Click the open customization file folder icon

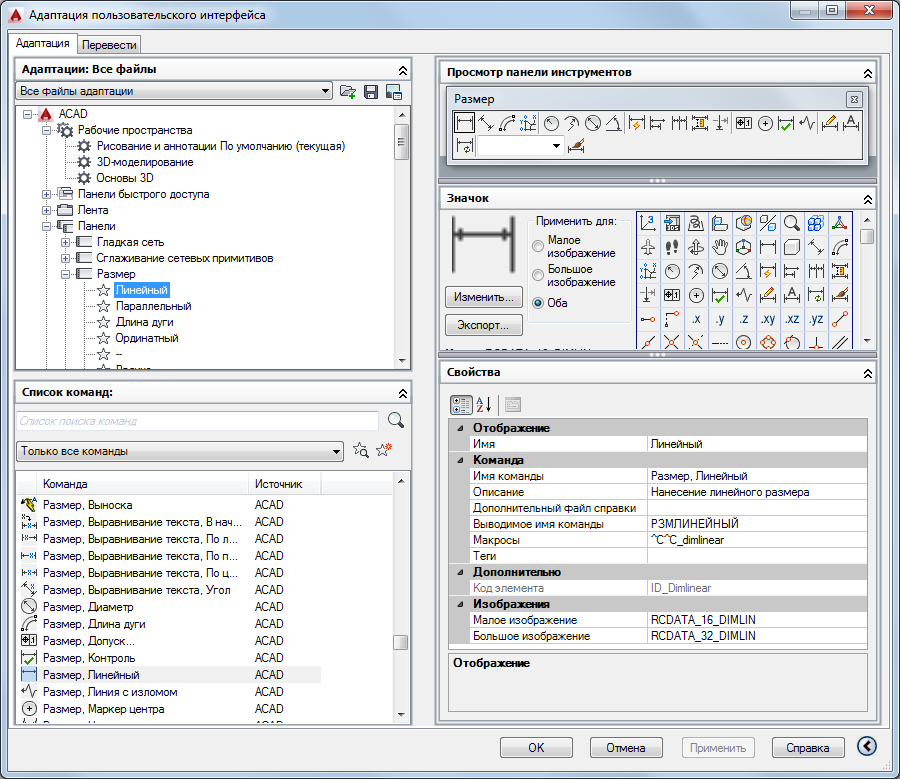click(347, 91)
